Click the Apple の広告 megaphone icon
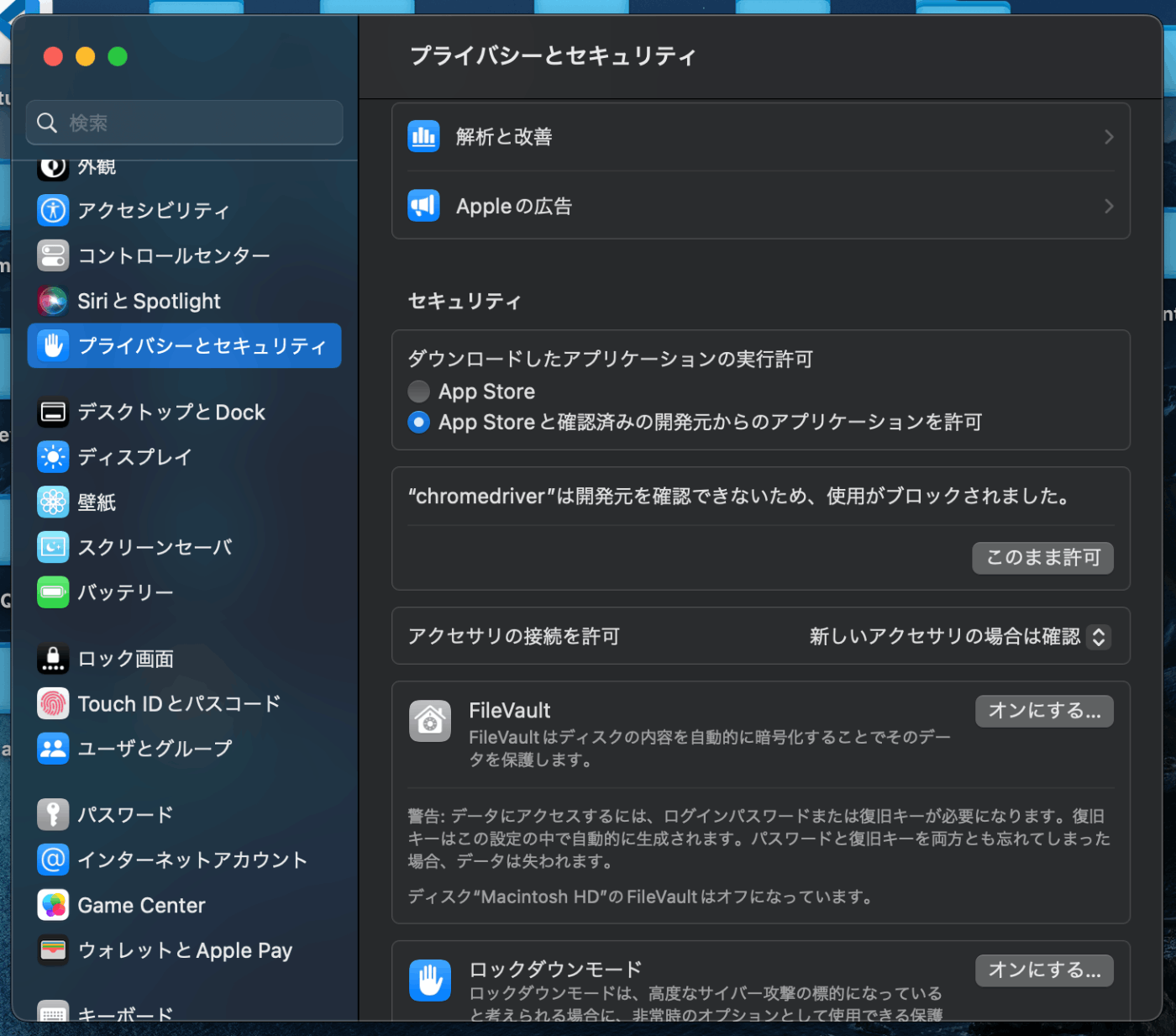1176x1036 pixels. tap(423, 206)
